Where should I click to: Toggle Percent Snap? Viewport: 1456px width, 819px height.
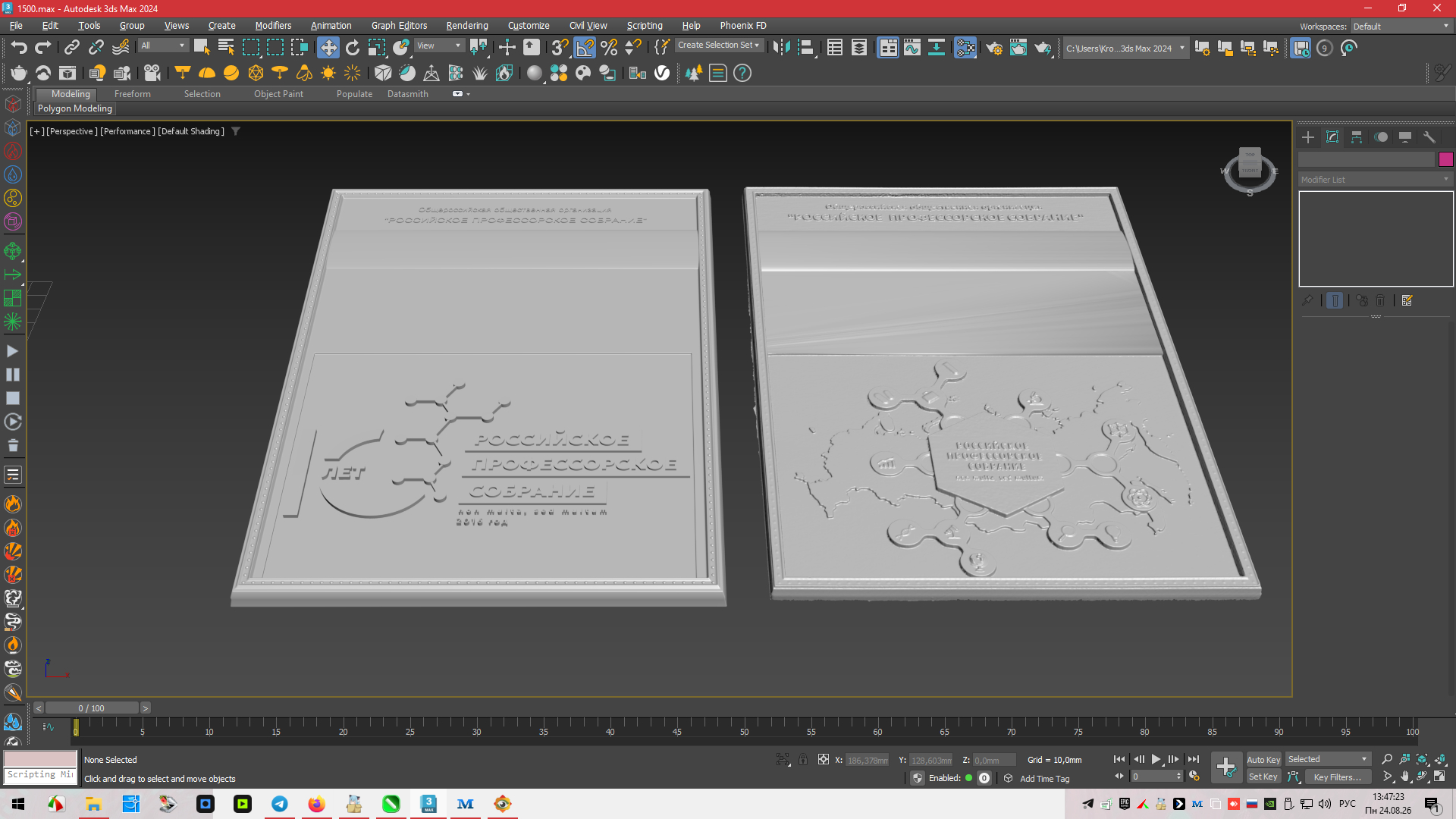[609, 48]
